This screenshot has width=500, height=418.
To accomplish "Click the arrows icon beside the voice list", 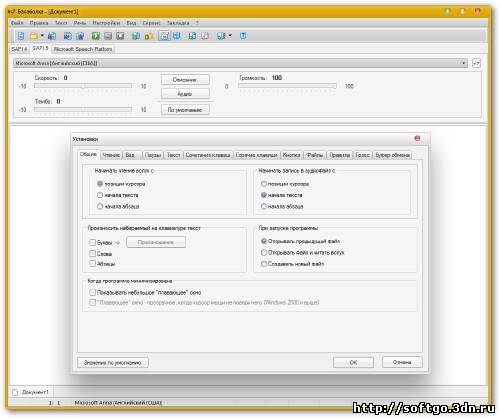I will coord(476,63).
